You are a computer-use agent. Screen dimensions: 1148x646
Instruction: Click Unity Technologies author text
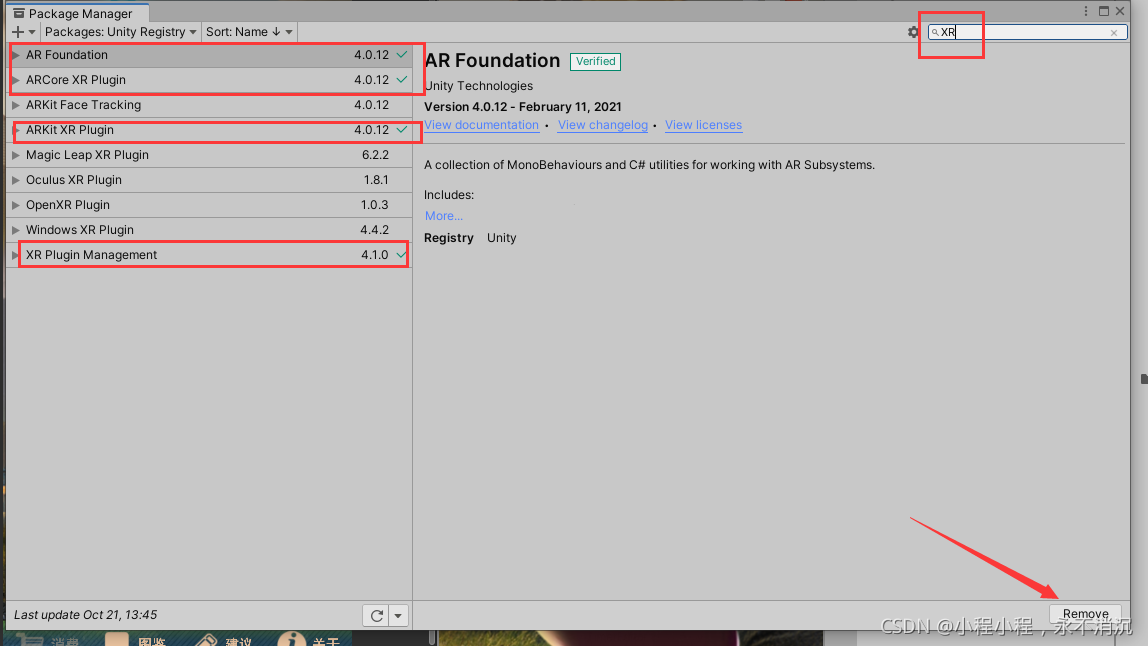pos(479,86)
